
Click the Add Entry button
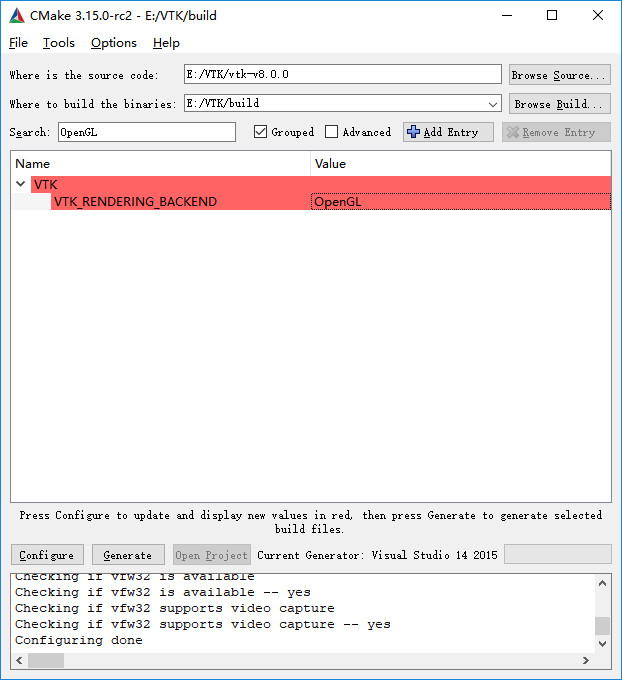click(448, 132)
